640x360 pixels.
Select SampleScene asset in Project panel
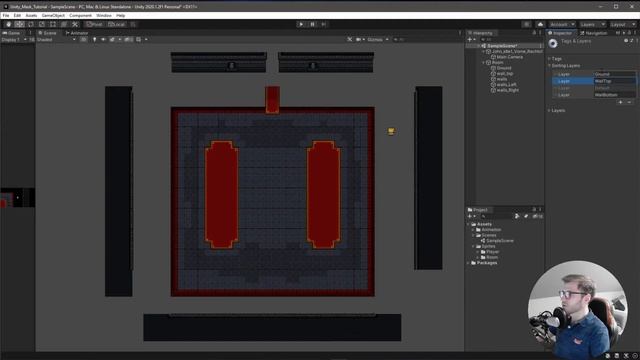pyautogui.click(x=497, y=241)
